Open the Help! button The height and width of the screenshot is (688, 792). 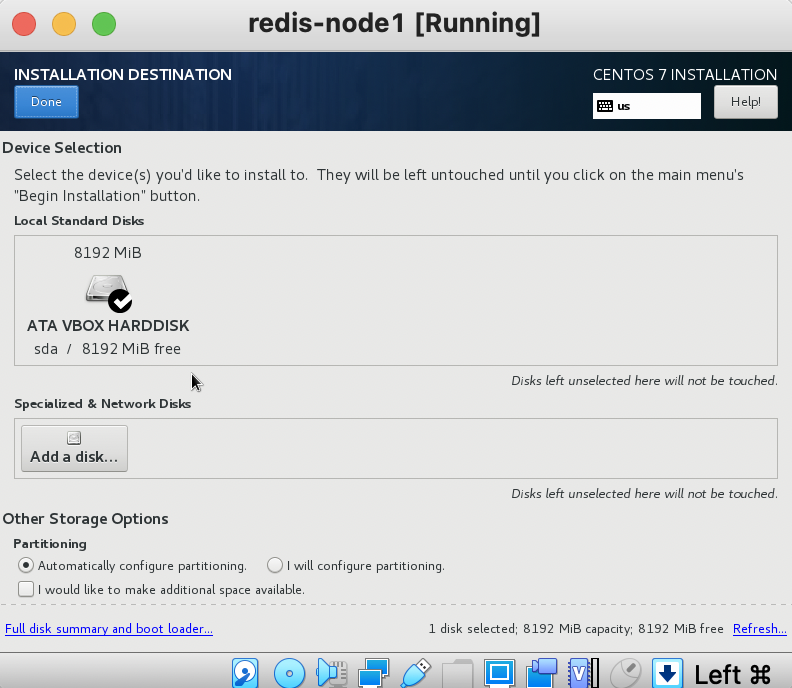[x=746, y=102]
